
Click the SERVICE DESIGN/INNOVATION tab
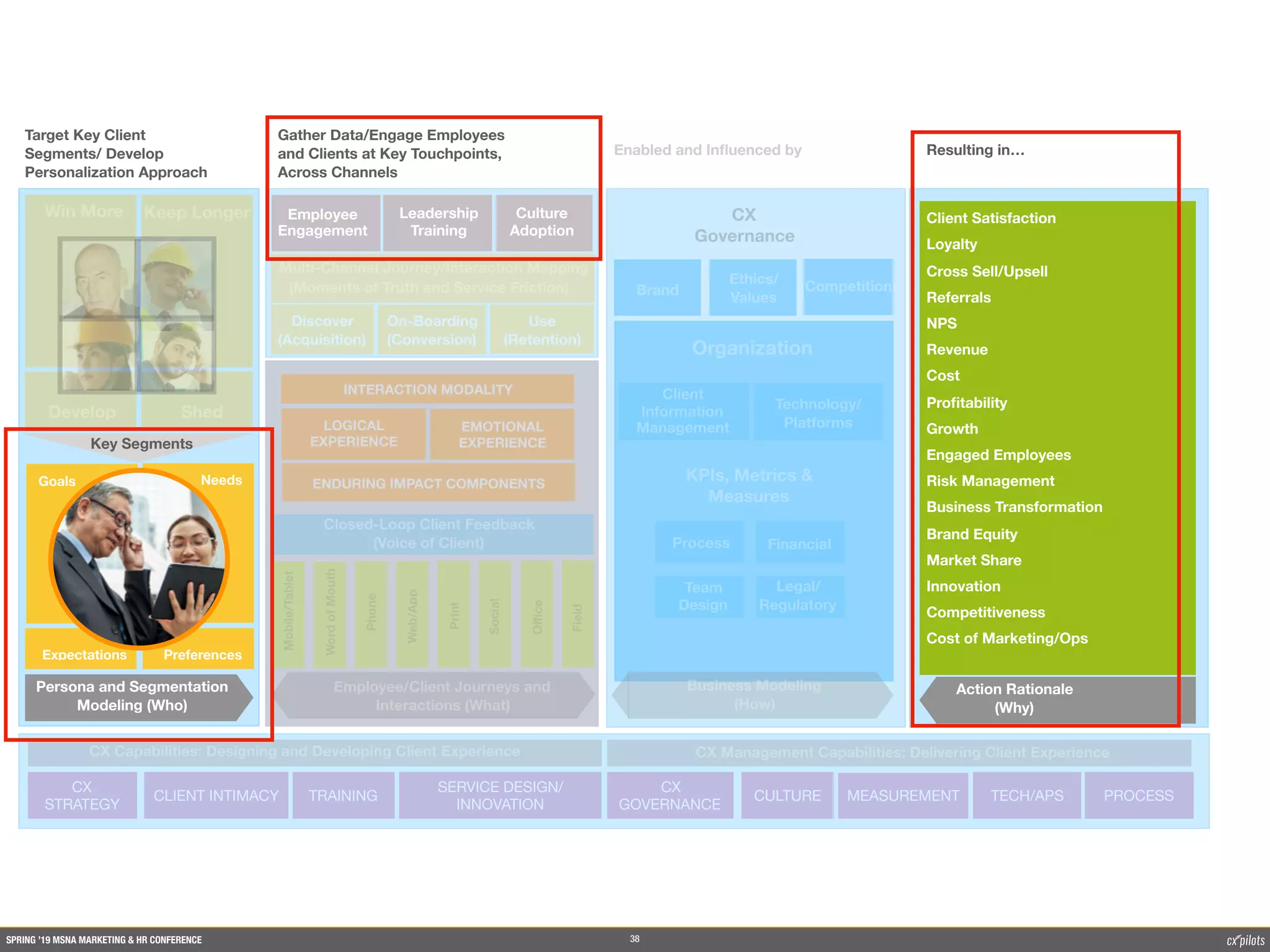click(500, 795)
